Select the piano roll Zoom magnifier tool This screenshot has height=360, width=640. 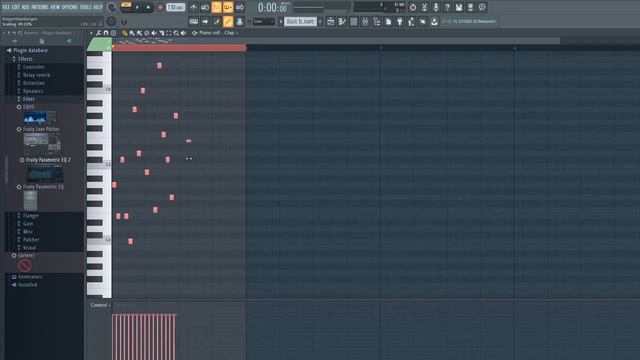click(176, 33)
